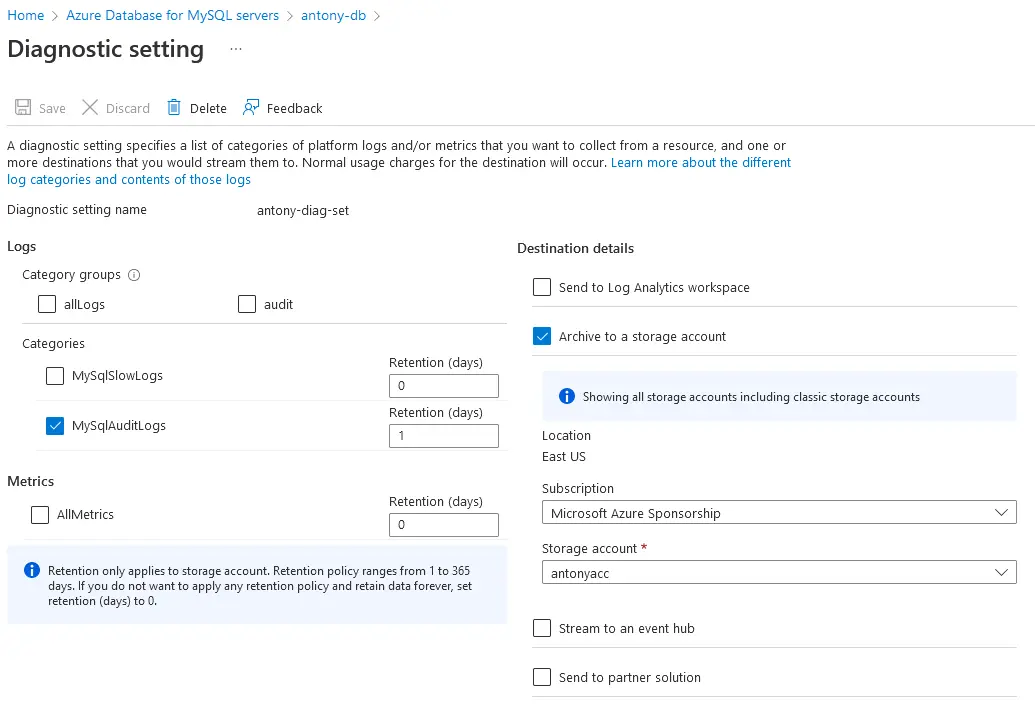Go to Home in the breadcrumb
This screenshot has width=1035, height=727.
[26, 16]
